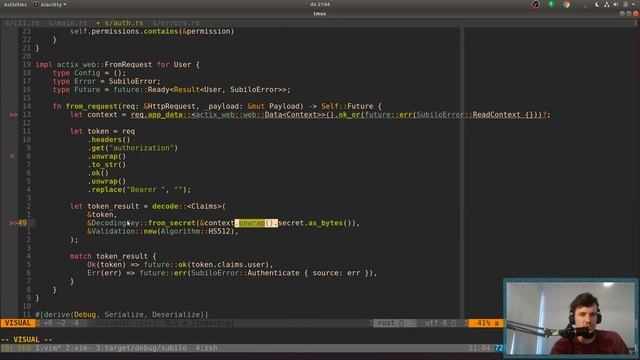The height and width of the screenshot is (360, 640).
Task: Click &DecodingKey::from_secret text
Action: (141, 223)
